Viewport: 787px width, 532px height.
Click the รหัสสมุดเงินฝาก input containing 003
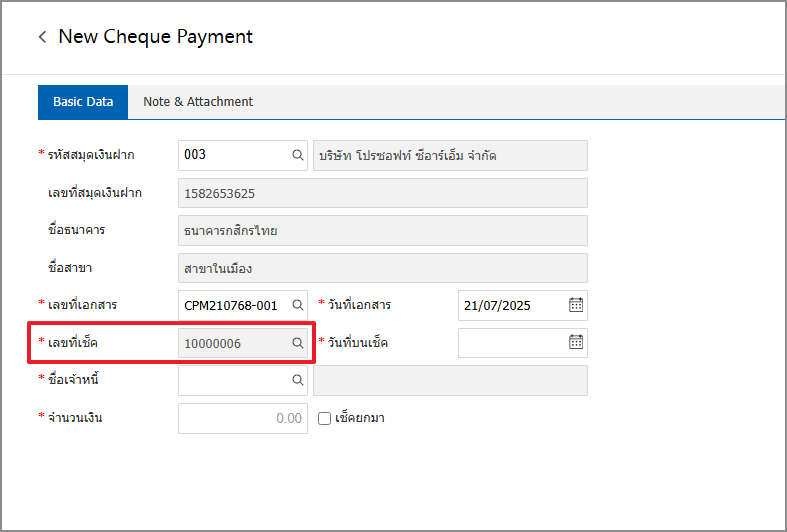234,155
